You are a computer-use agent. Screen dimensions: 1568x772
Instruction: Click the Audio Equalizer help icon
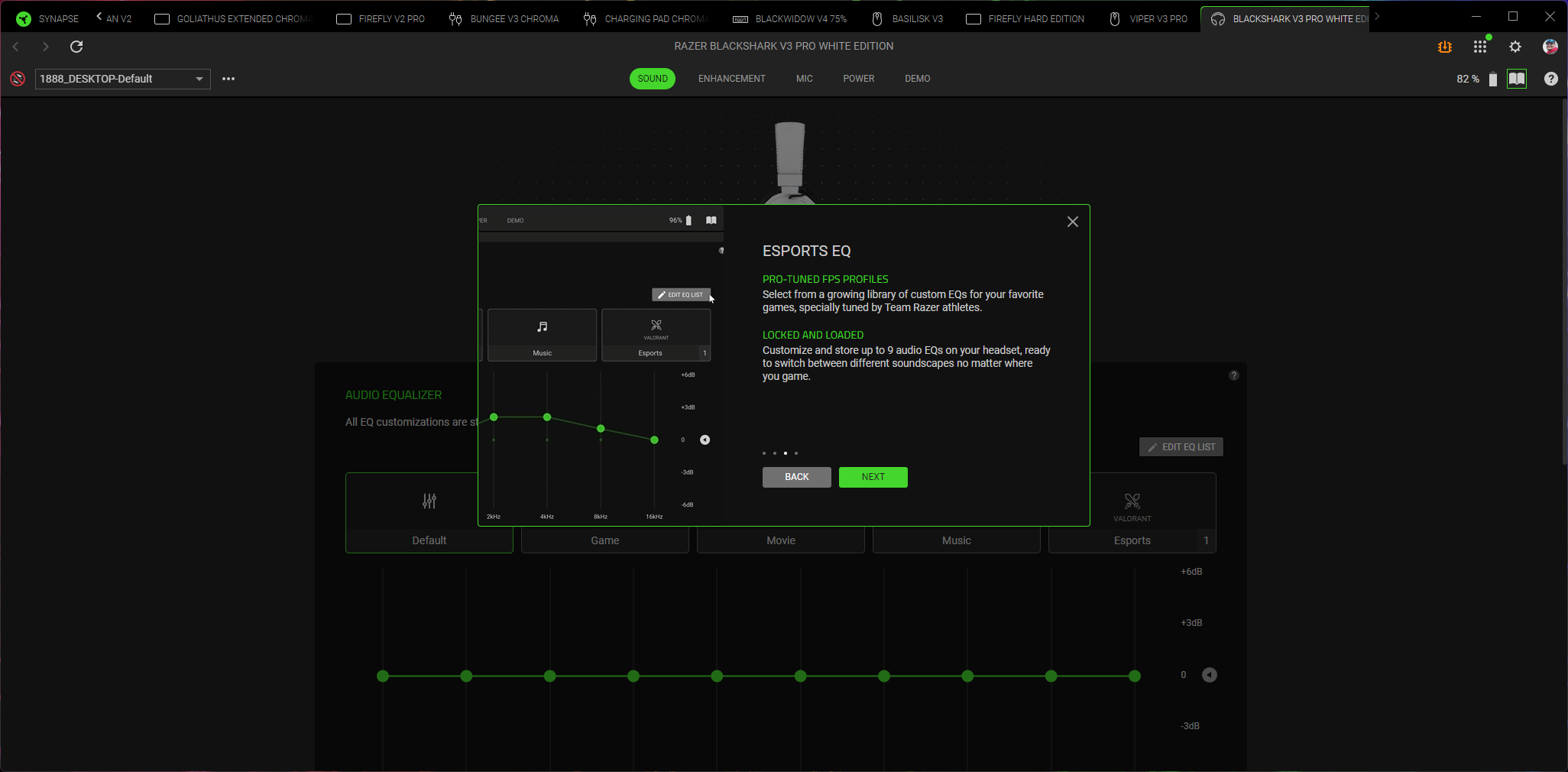1233,375
